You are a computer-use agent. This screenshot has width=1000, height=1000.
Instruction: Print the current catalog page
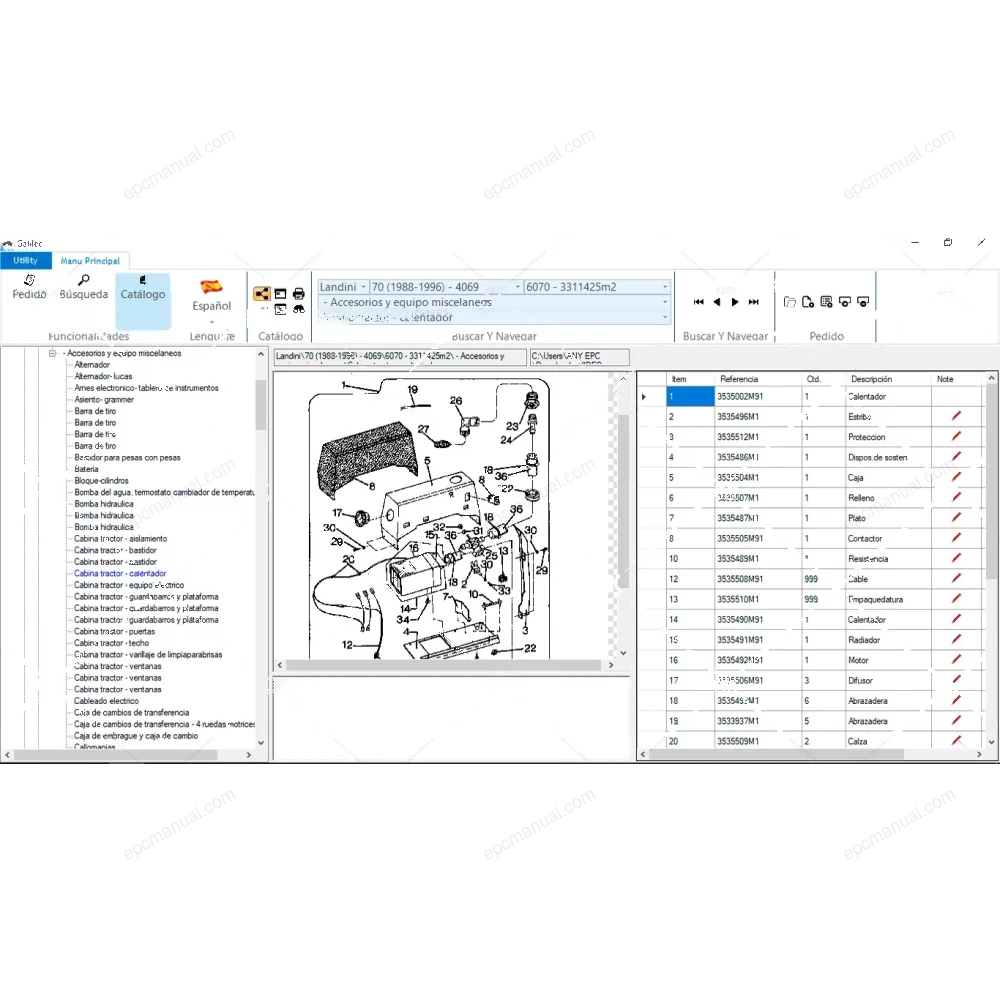point(298,294)
